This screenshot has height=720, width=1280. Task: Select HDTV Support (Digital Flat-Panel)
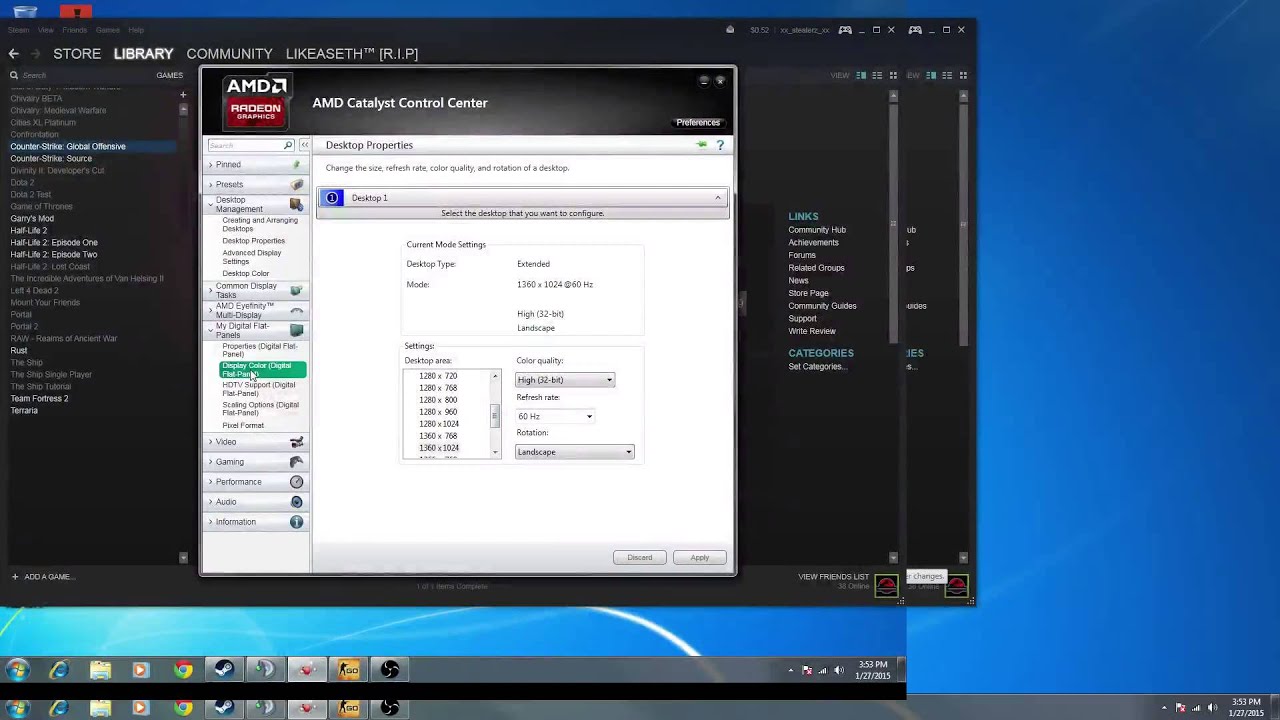click(x=258, y=389)
